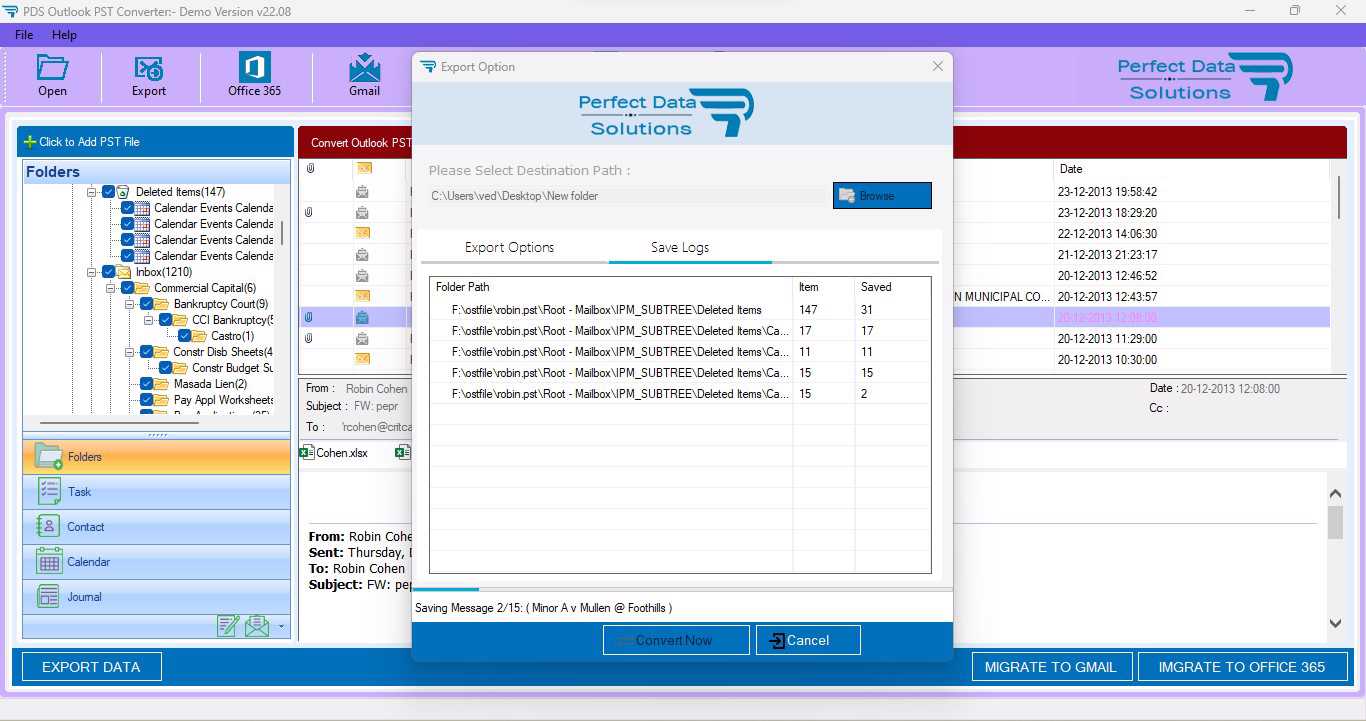
Task: Click the Date column header
Action: click(1190, 169)
